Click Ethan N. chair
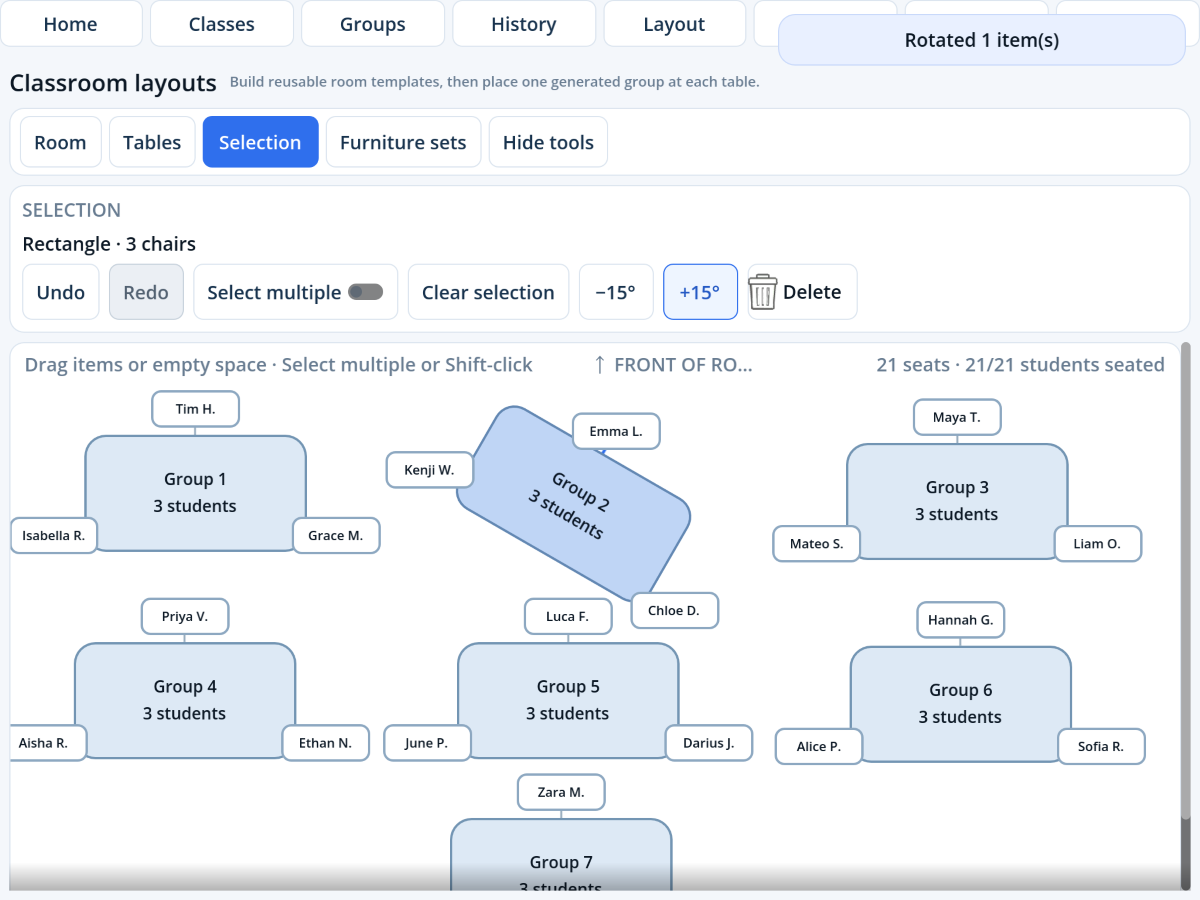 pyautogui.click(x=326, y=742)
